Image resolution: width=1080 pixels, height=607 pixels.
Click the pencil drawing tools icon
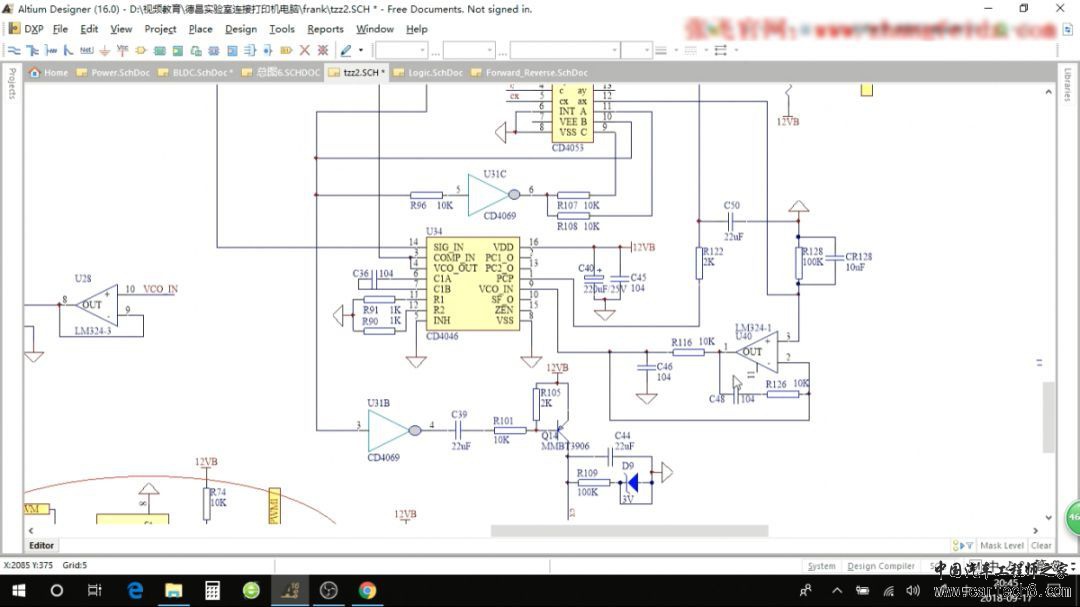346,50
